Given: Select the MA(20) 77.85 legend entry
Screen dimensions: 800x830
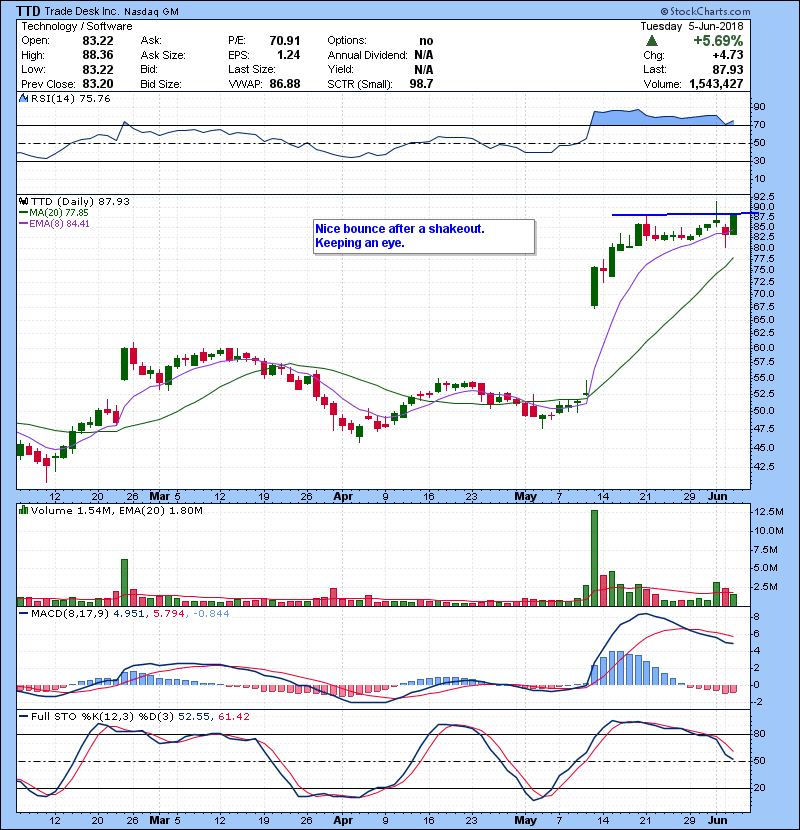Looking at the screenshot, I should pos(53,213).
